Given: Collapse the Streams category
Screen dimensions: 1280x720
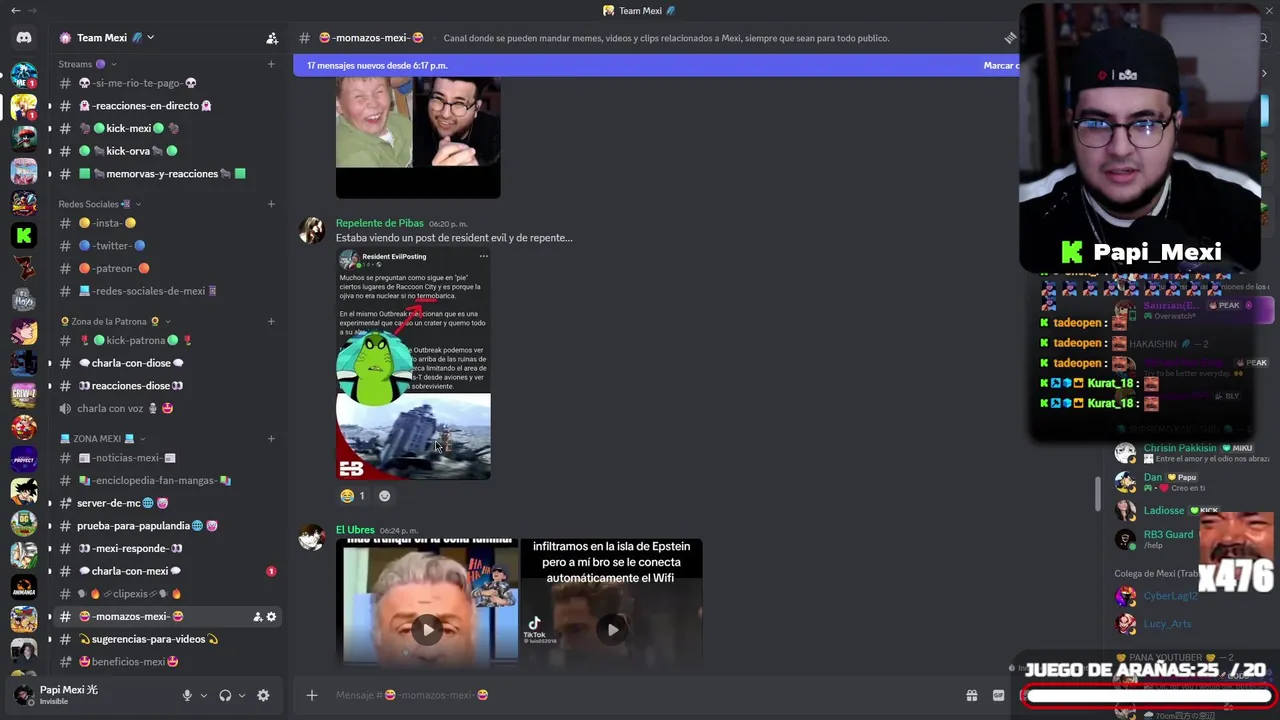Looking at the screenshot, I should click(x=88, y=64).
